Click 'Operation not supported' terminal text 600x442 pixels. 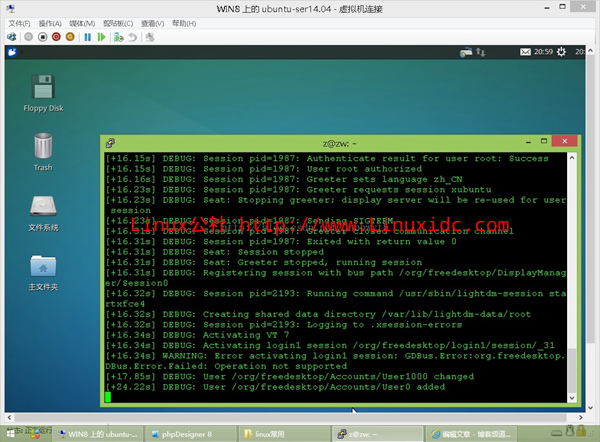[280, 366]
